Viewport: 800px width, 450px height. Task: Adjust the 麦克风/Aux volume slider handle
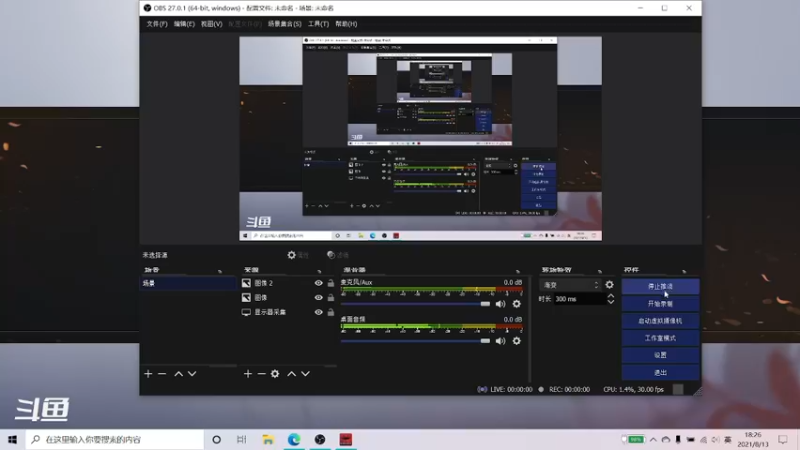point(485,304)
